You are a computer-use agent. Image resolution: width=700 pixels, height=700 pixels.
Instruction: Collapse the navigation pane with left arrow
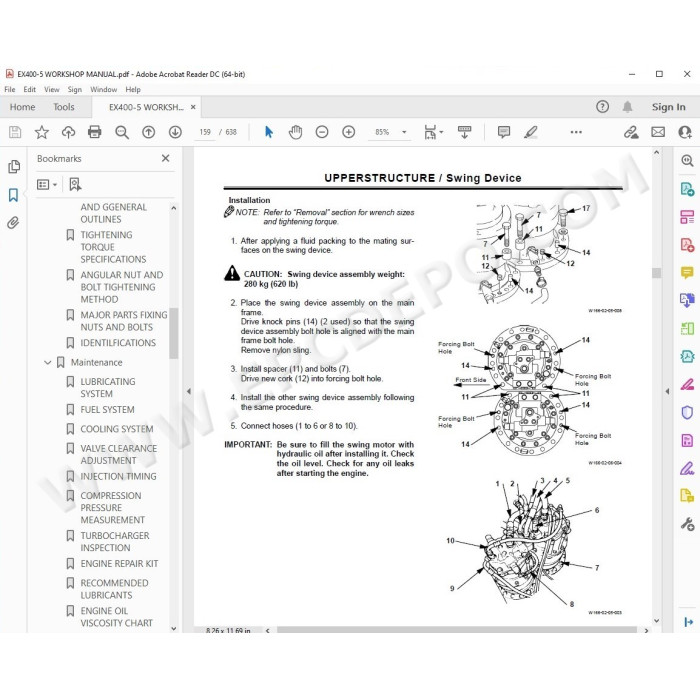[x=188, y=391]
